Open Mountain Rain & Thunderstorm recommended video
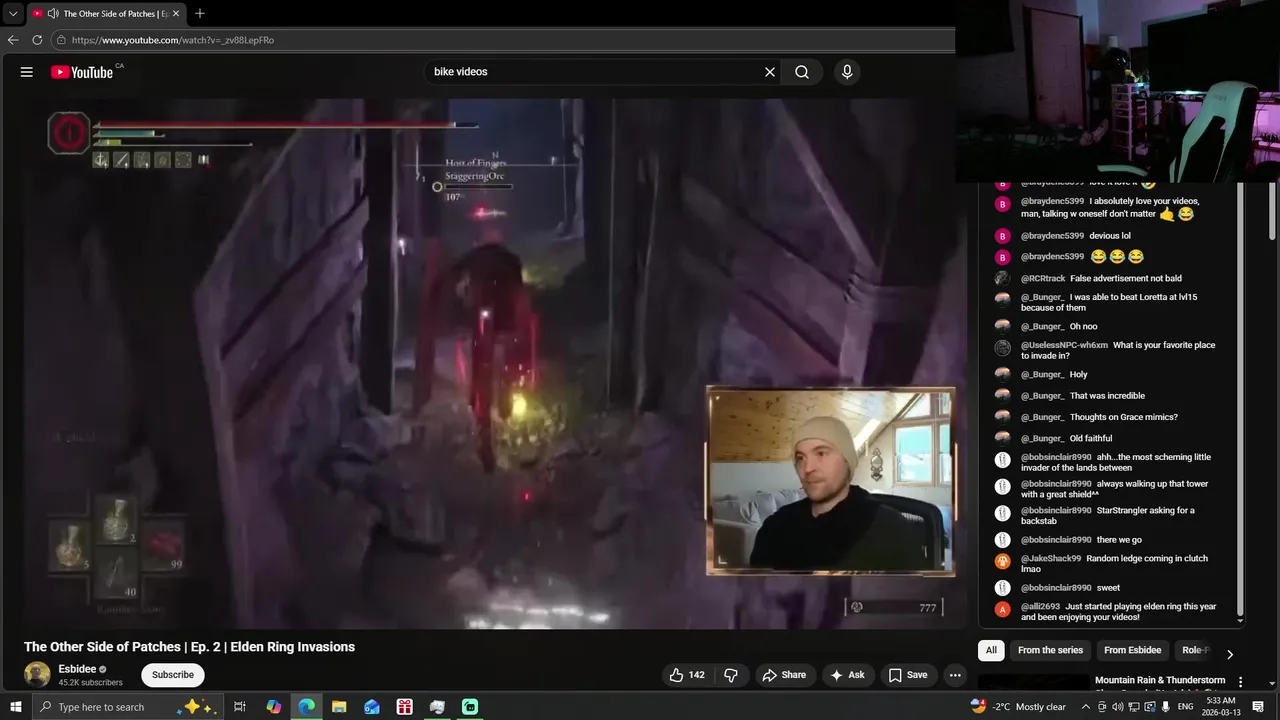The image size is (1280, 720). [x=1160, y=681]
